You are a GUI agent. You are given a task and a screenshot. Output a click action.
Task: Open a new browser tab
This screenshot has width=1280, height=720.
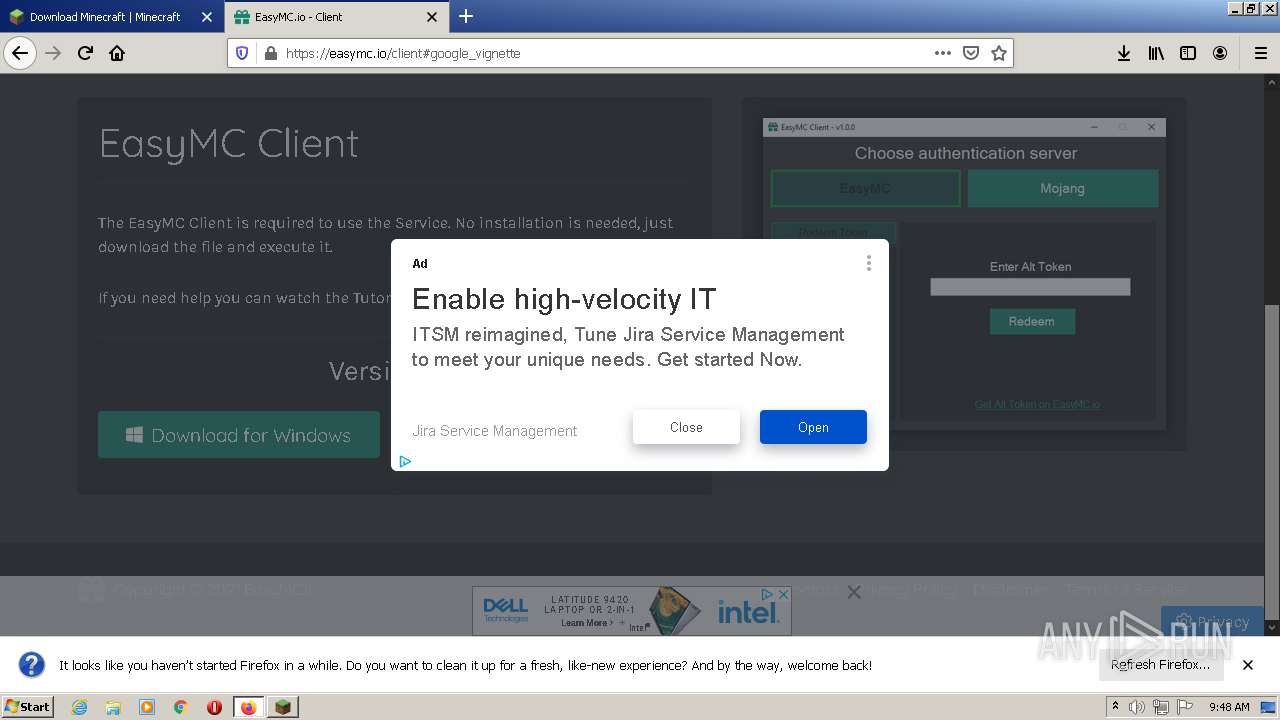click(466, 16)
